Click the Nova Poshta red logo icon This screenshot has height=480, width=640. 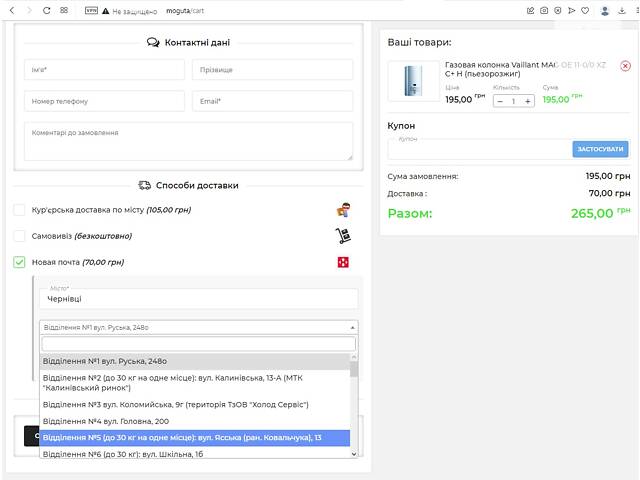pyautogui.click(x=343, y=262)
